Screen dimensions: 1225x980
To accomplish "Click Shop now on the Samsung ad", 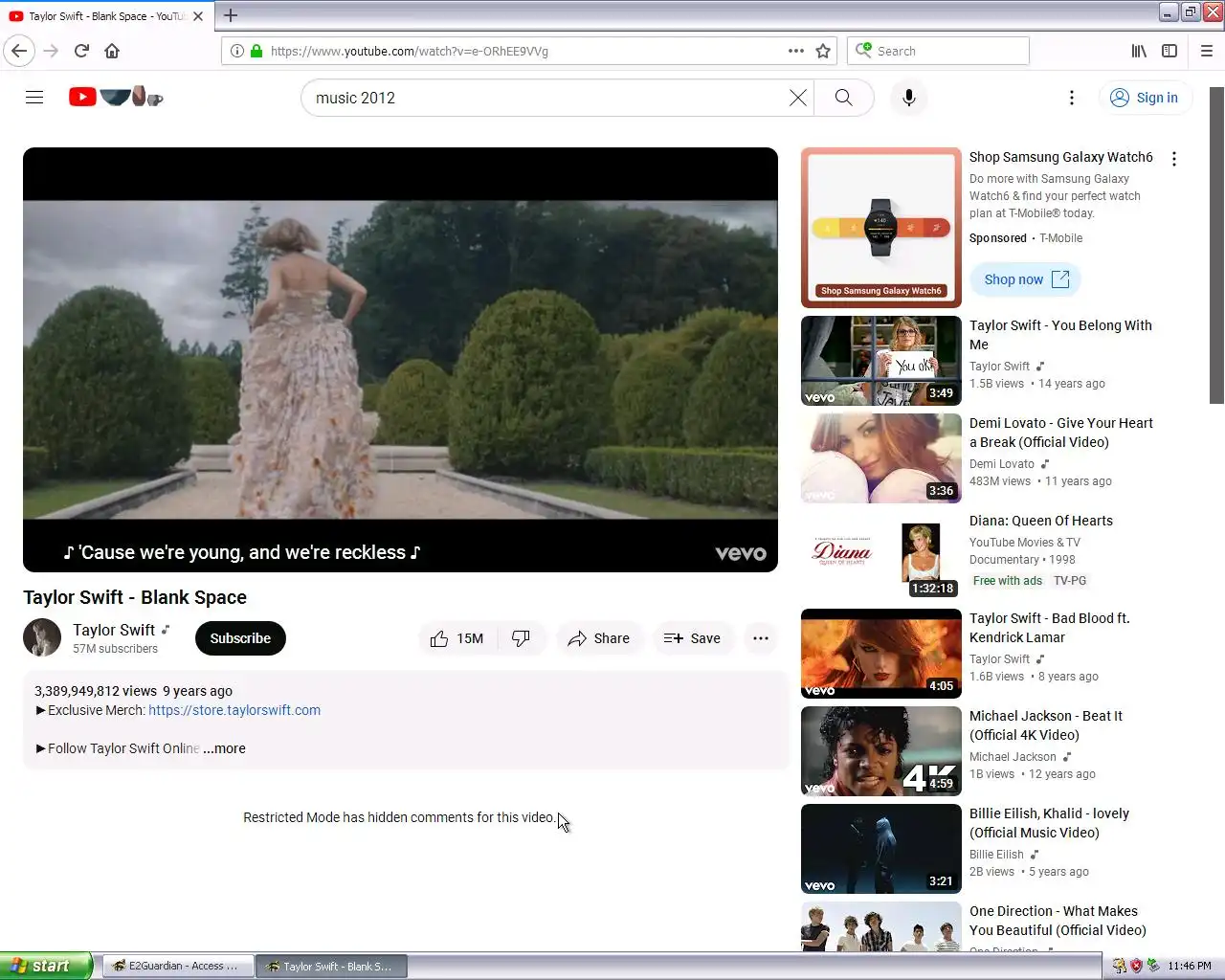I will [x=1026, y=279].
